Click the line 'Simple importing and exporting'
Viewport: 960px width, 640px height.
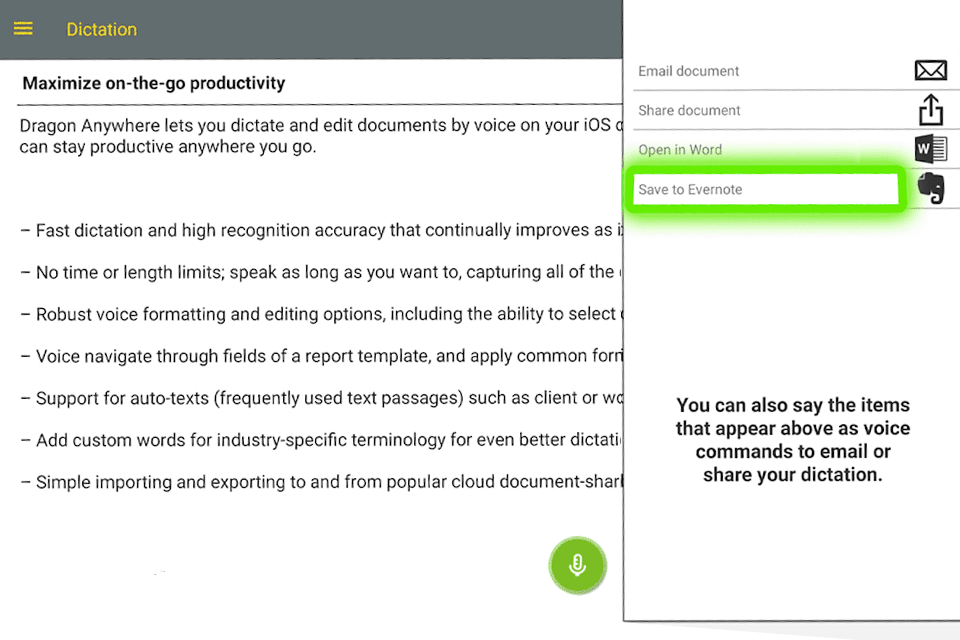coord(321,482)
